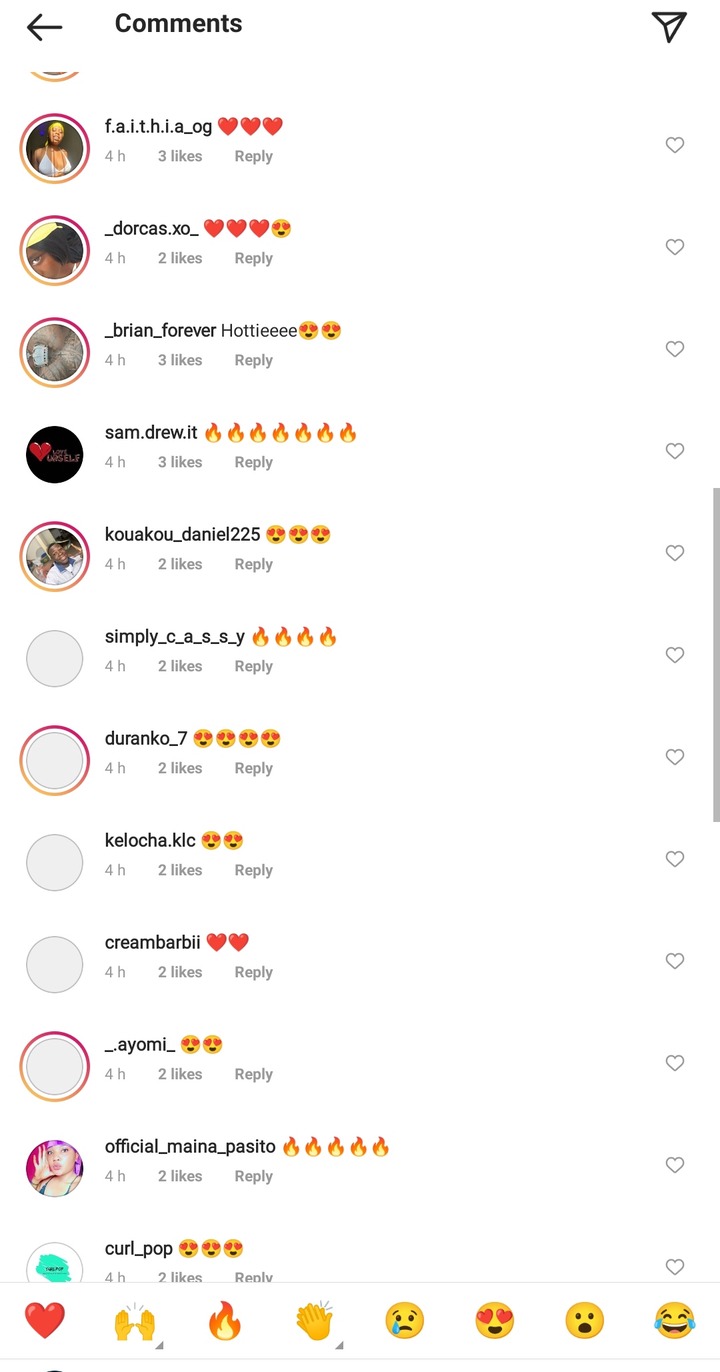Insert the red heart emoji
The height and width of the screenshot is (1372, 720).
[45, 1320]
